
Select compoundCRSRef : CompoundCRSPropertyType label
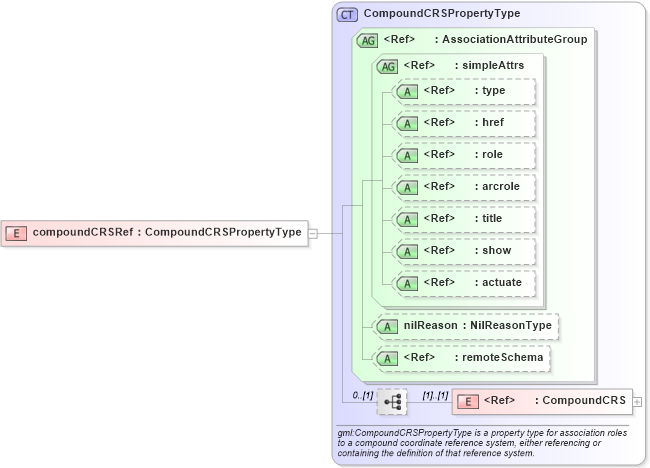[x=167, y=232]
